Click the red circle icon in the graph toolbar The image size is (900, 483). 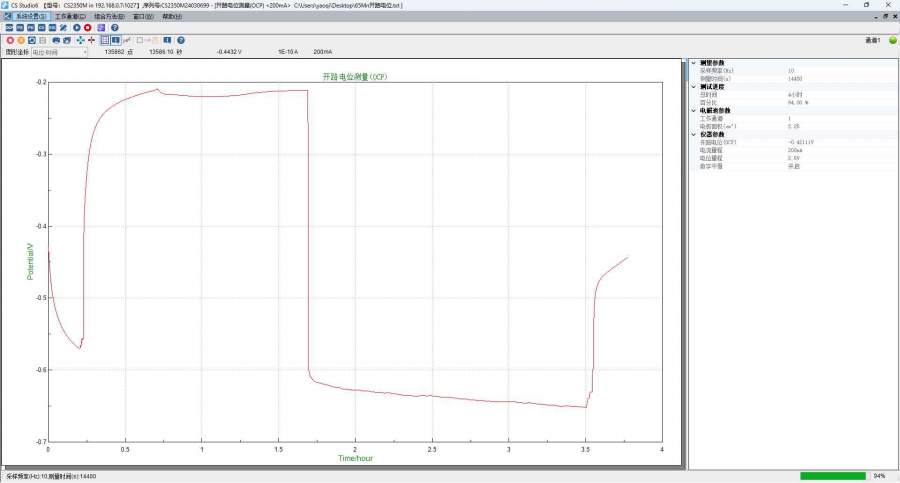10,40
